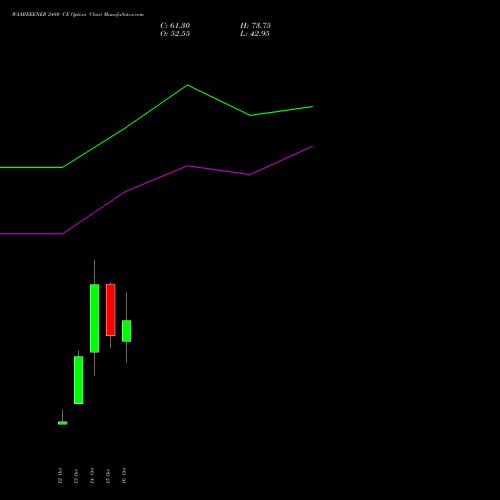Click the chart title text at top left

[x=78, y=15]
